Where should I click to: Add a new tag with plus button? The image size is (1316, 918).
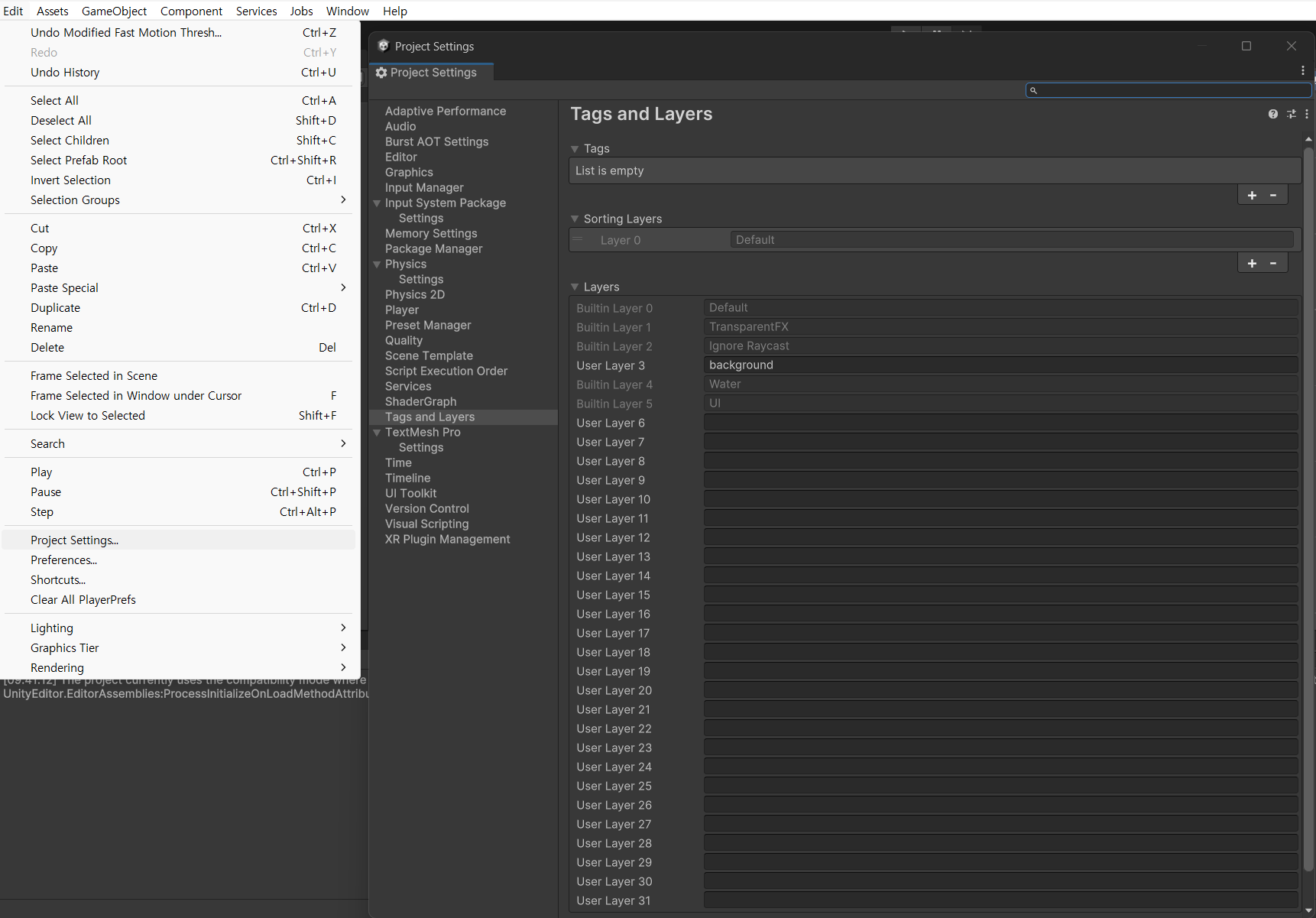[1252, 196]
